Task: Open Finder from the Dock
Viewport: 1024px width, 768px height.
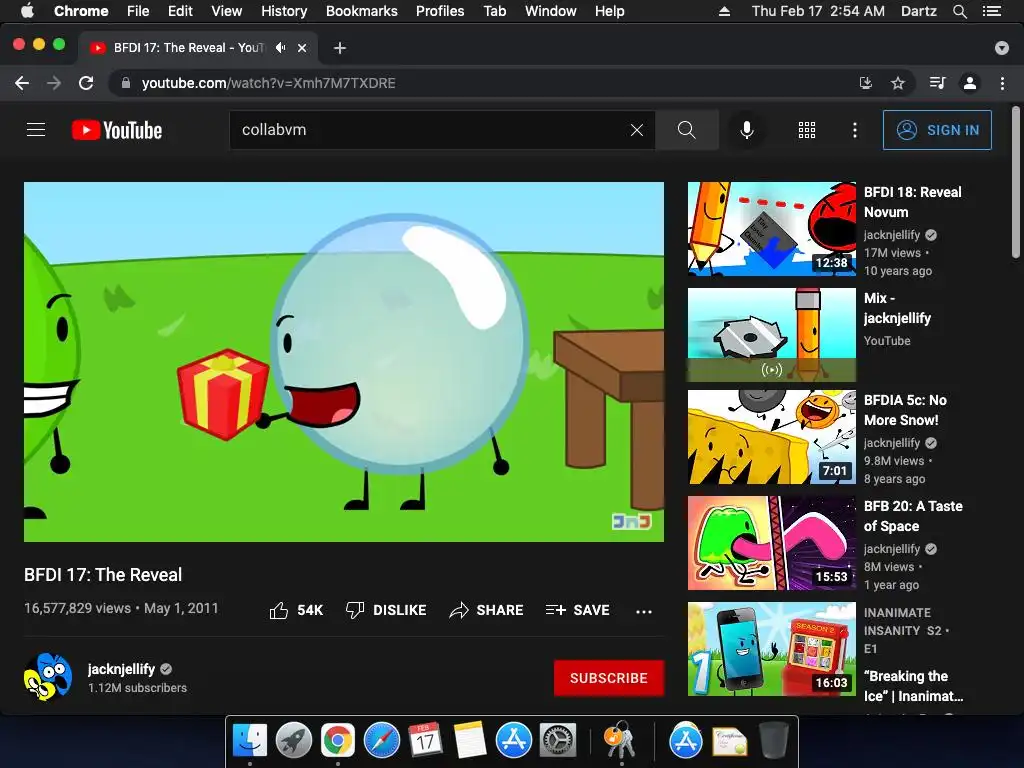Action: click(250, 740)
